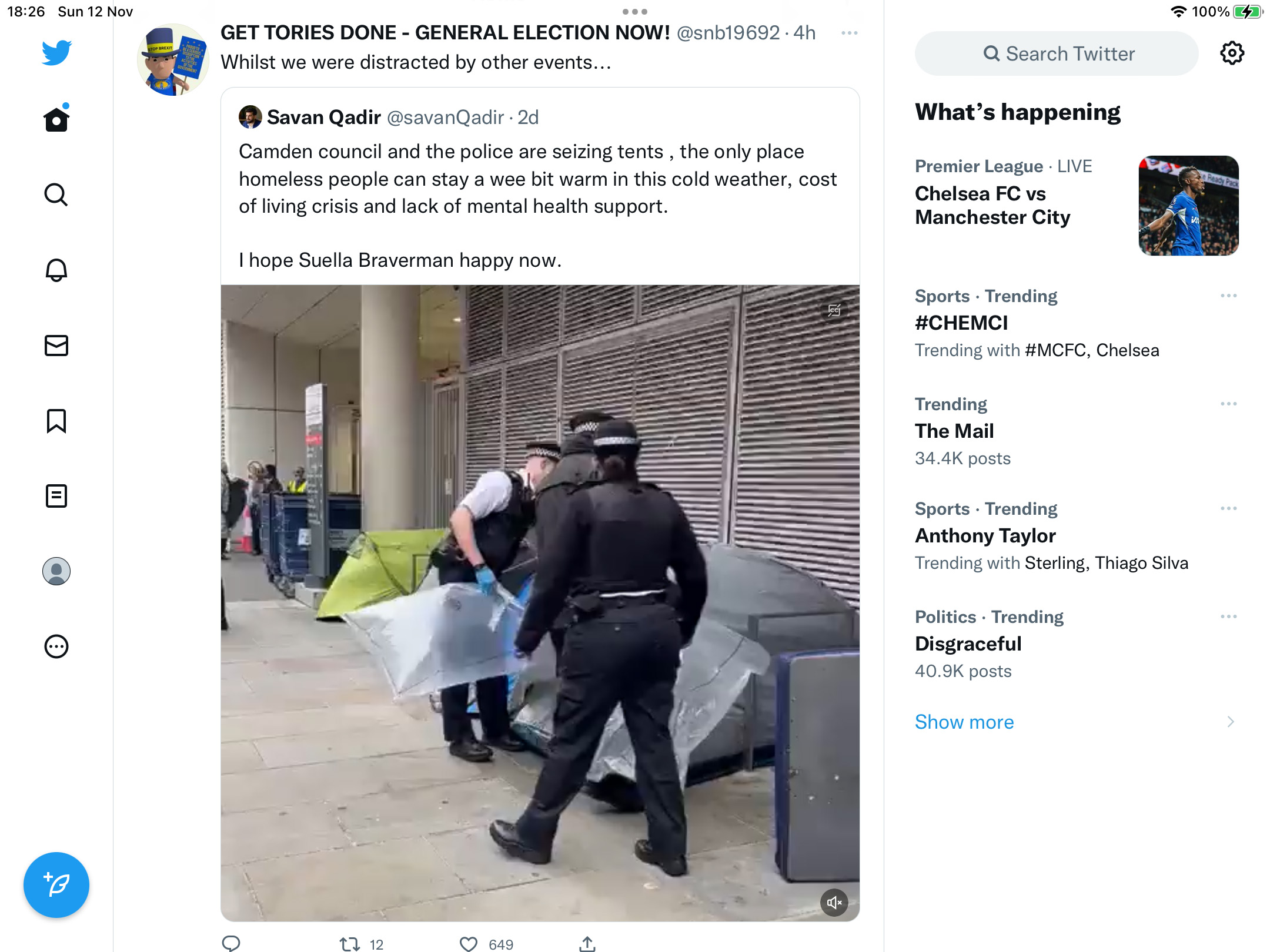
Task: Open the Home feed icon
Action: click(x=56, y=119)
